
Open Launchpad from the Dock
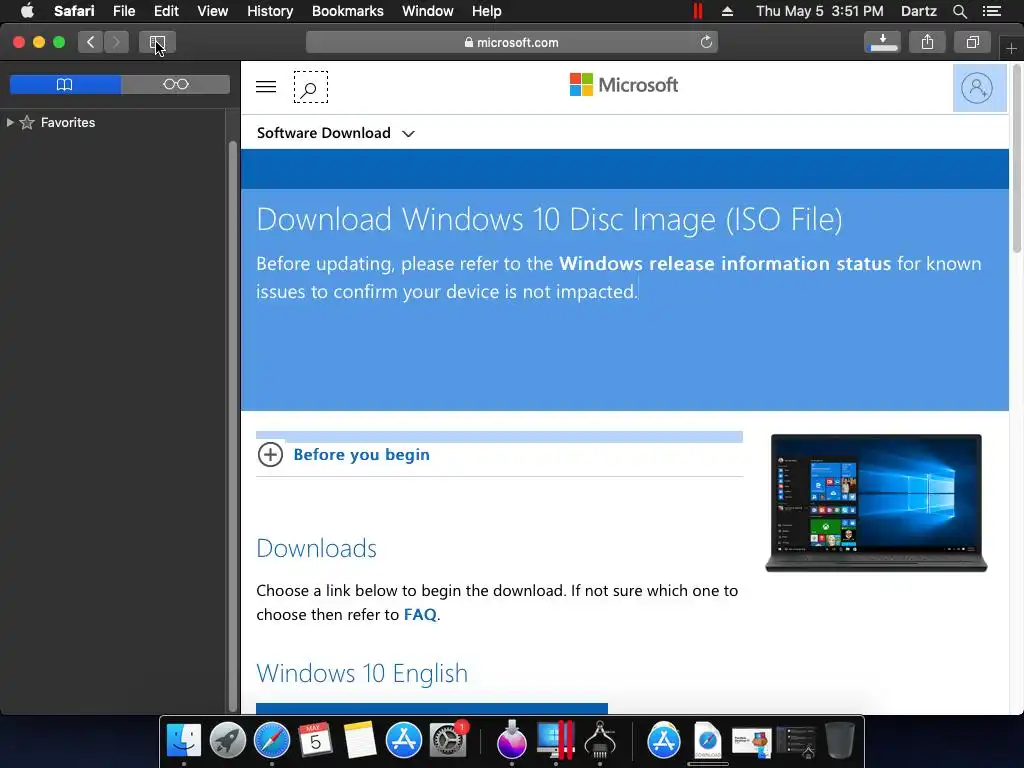(x=227, y=741)
